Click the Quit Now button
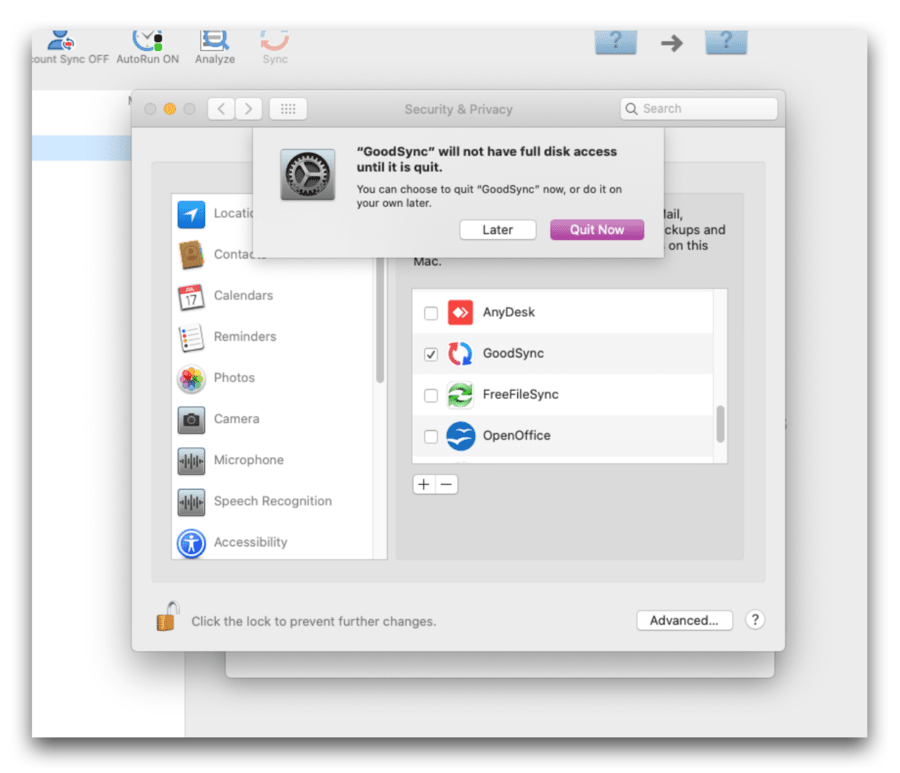 (596, 229)
